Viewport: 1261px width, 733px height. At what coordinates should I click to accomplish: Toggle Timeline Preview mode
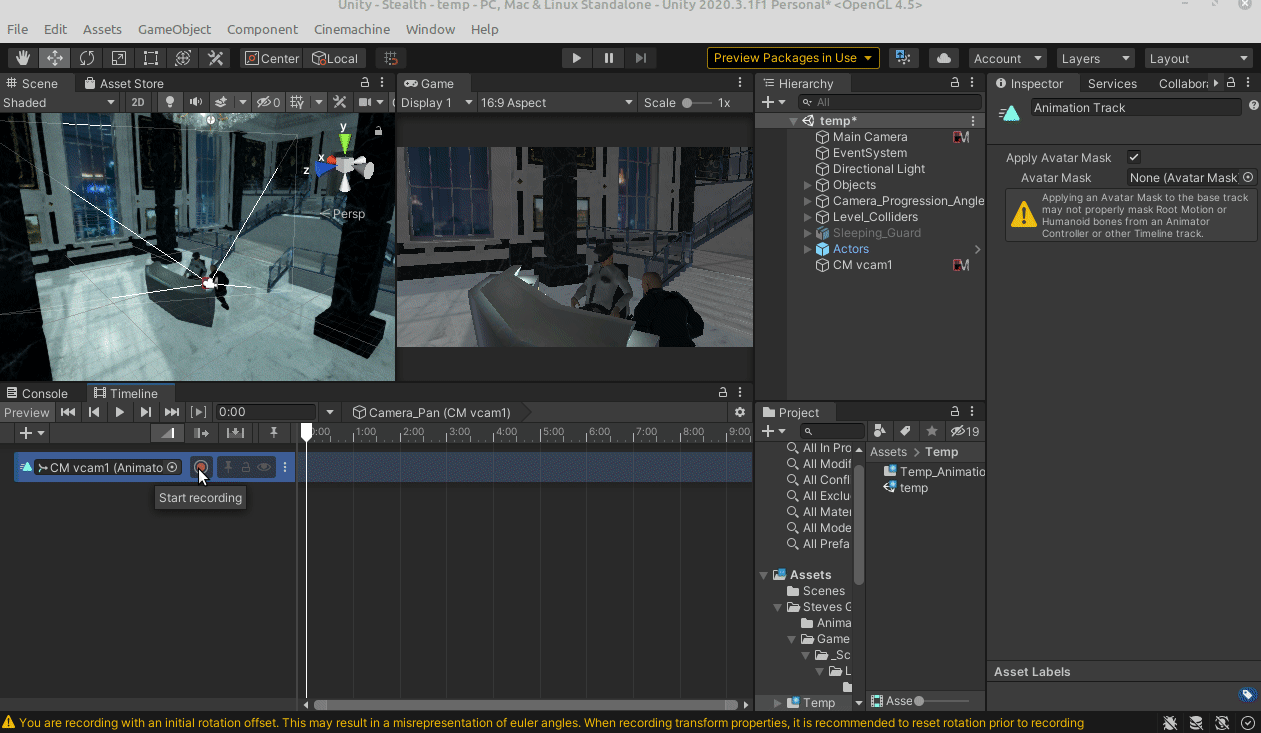pyautogui.click(x=27, y=412)
